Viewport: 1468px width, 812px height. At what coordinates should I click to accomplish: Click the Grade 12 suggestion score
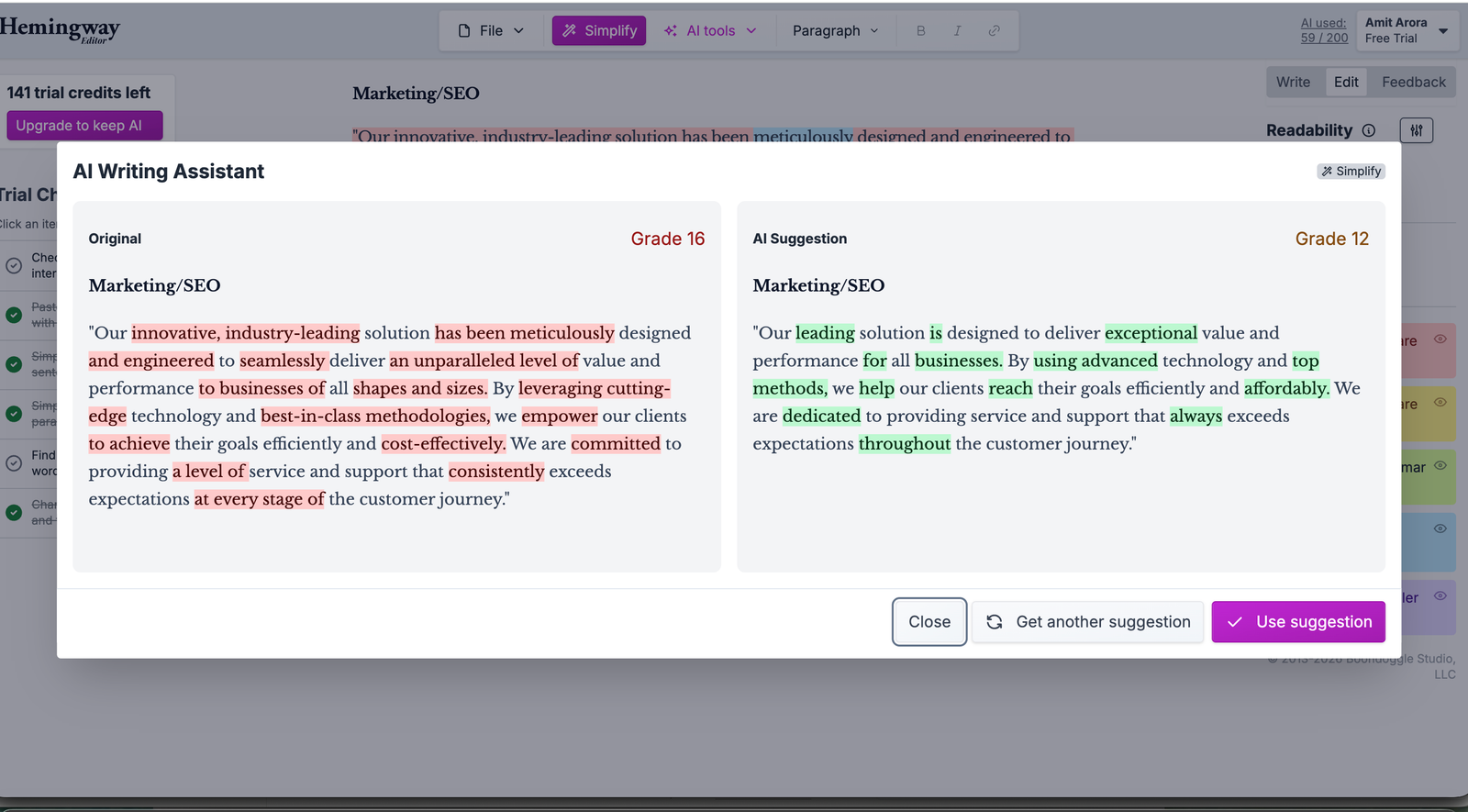pos(1331,239)
